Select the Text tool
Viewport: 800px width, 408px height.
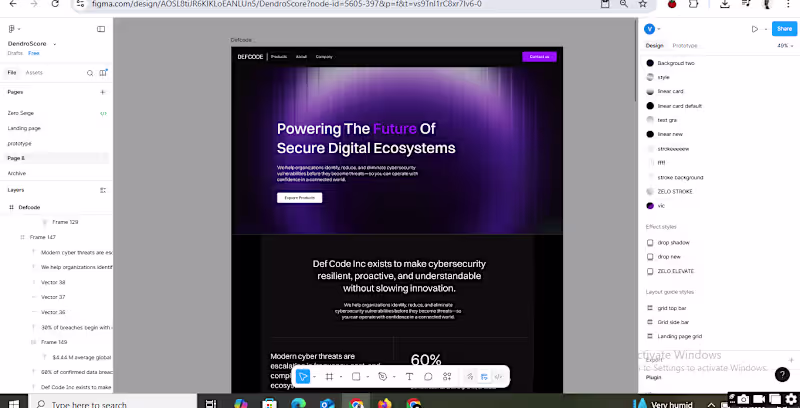tap(409, 377)
